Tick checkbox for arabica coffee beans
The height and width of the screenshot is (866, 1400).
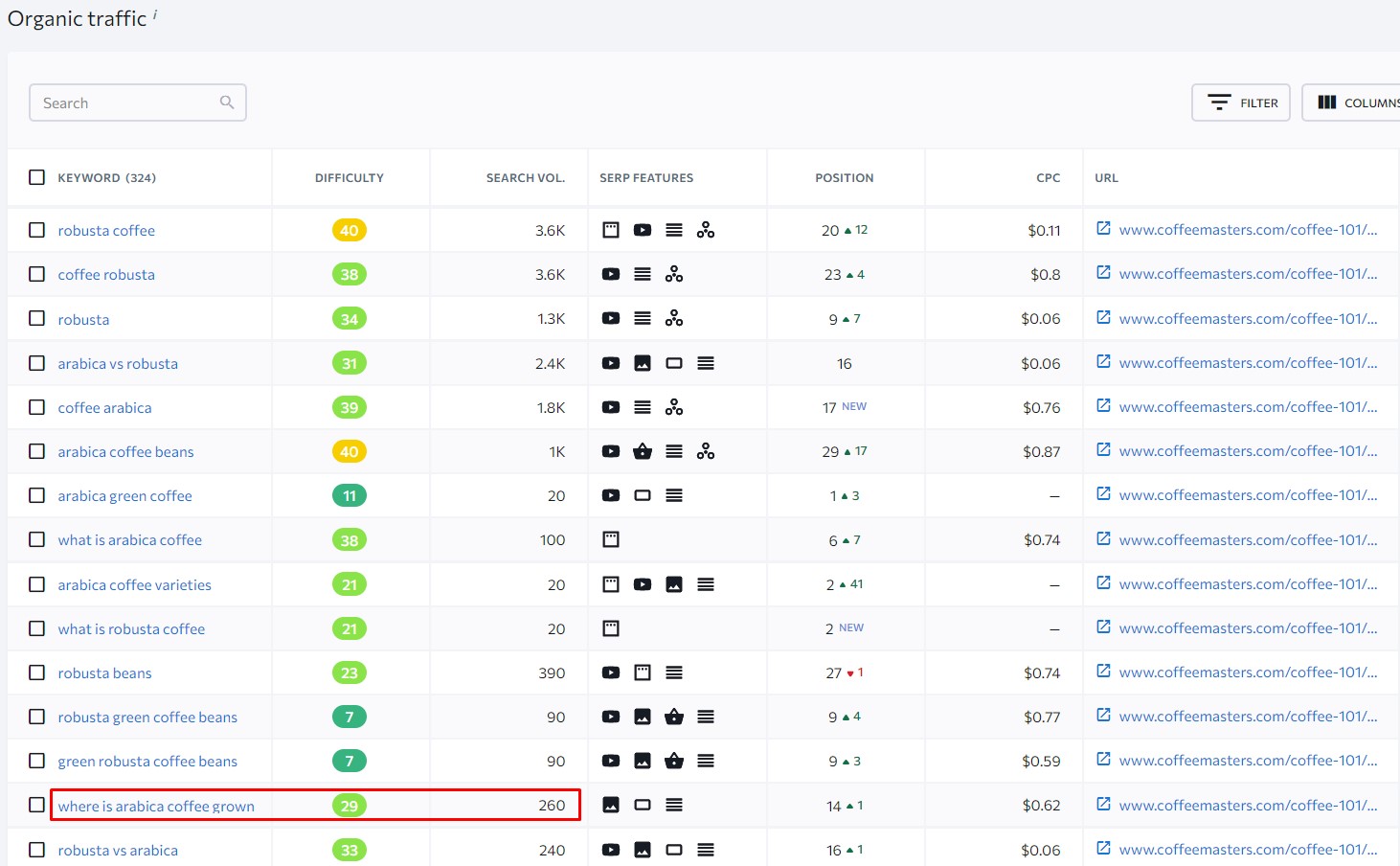tap(36, 451)
